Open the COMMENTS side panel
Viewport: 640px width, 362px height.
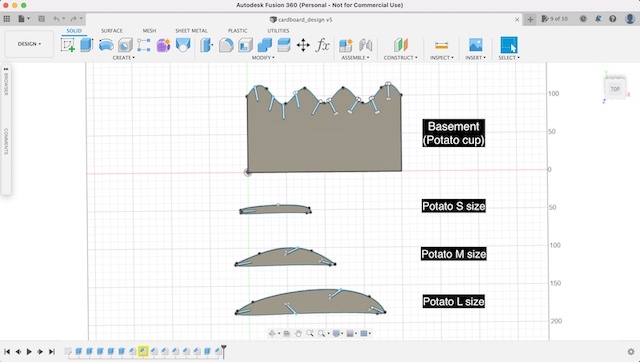click(6, 141)
